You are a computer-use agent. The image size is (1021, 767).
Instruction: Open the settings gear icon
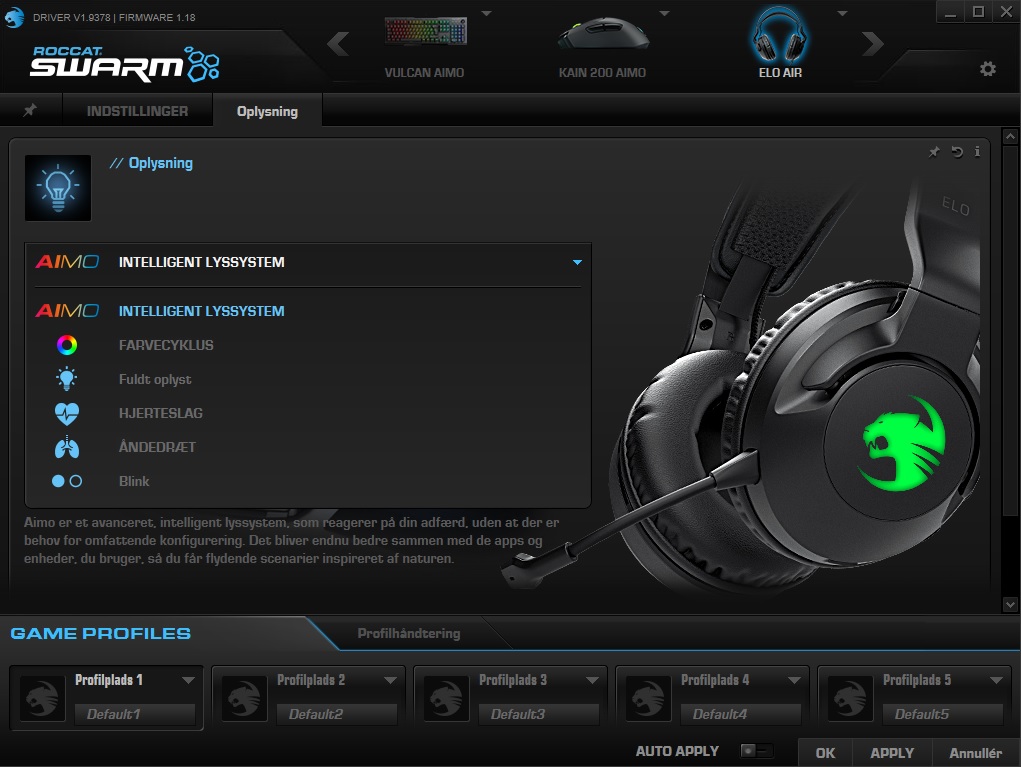coord(988,69)
